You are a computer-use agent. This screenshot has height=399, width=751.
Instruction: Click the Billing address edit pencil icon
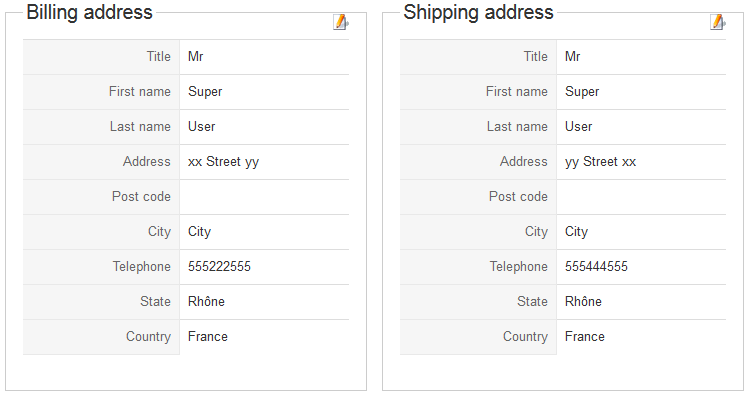pos(341,22)
